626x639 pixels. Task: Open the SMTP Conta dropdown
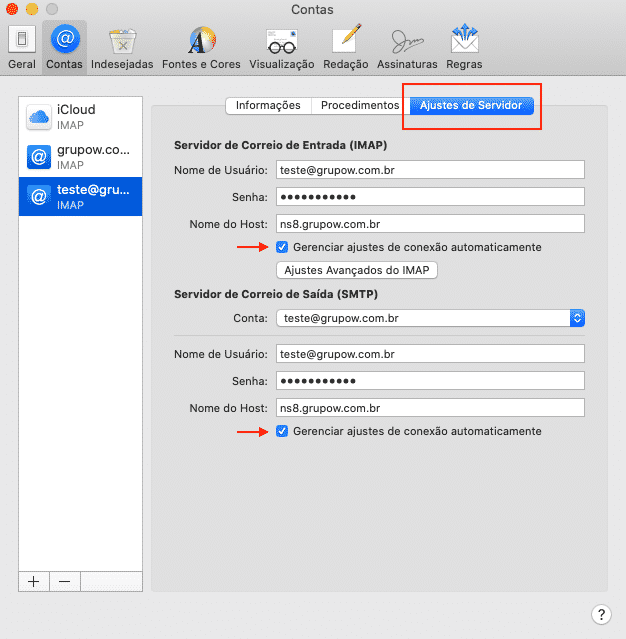(430, 318)
